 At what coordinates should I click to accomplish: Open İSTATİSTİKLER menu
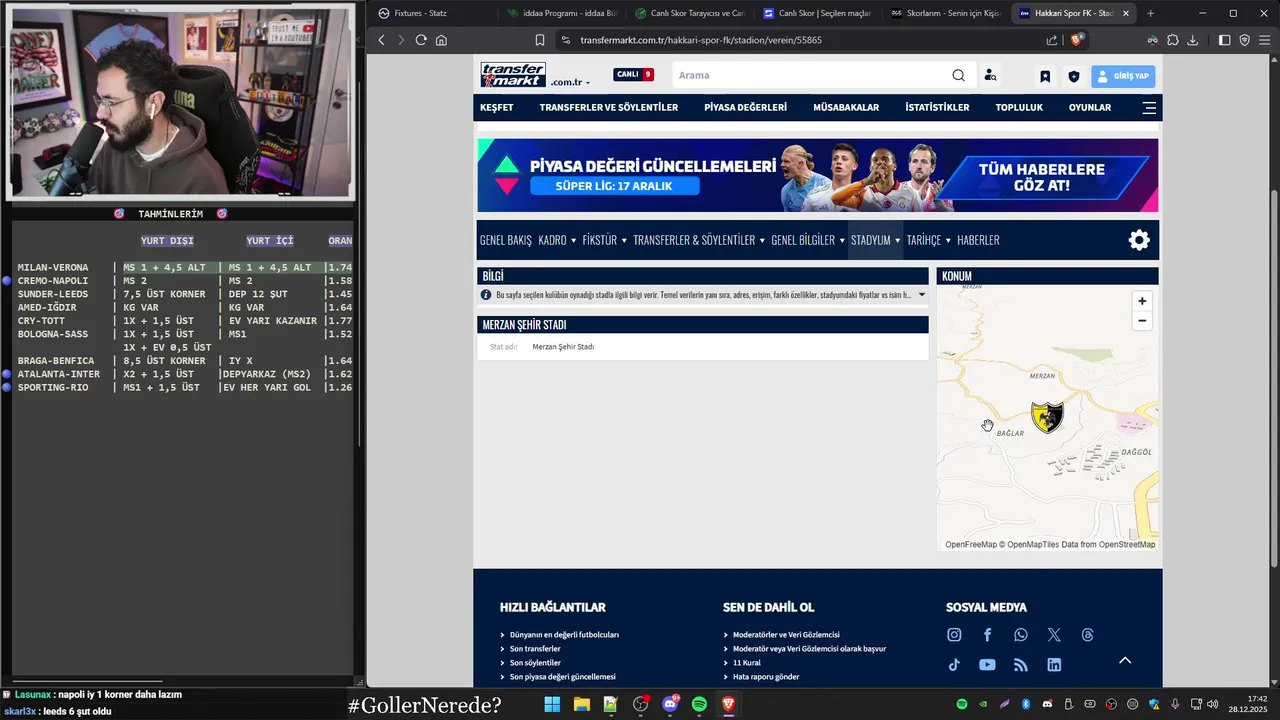tap(937, 107)
